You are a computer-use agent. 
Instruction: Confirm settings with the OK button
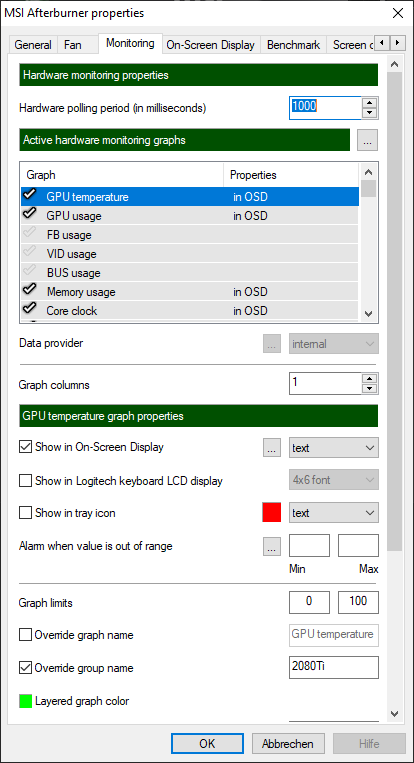click(207, 744)
